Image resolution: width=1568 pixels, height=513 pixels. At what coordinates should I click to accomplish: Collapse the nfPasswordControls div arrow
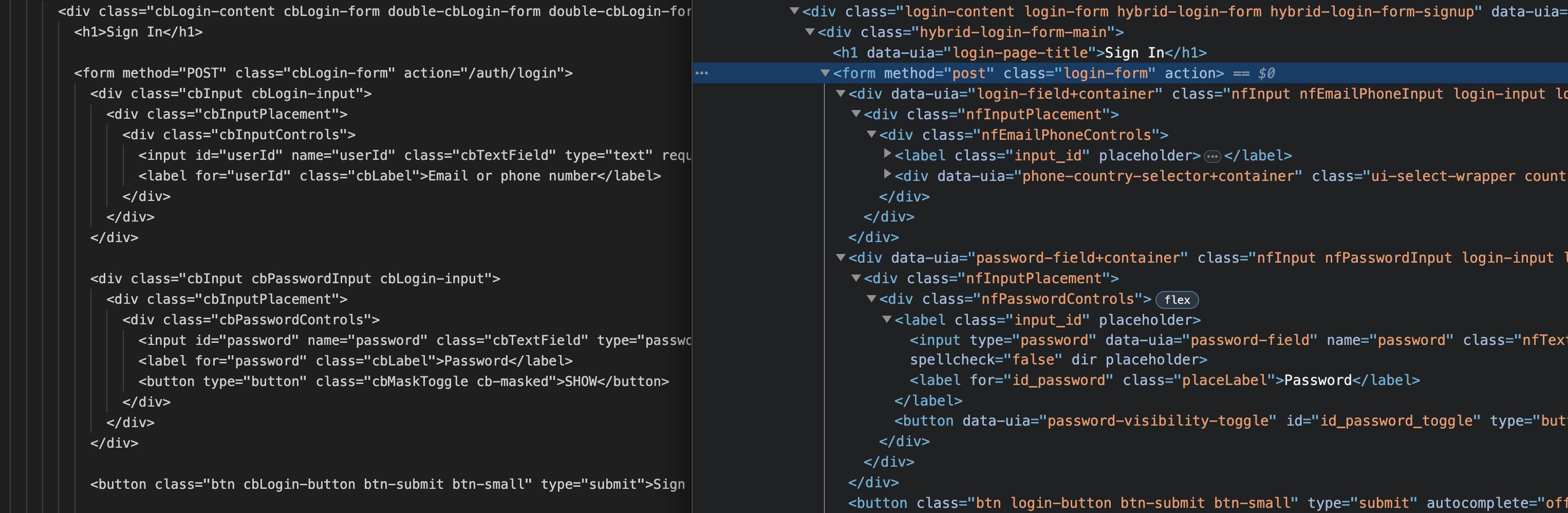871,299
